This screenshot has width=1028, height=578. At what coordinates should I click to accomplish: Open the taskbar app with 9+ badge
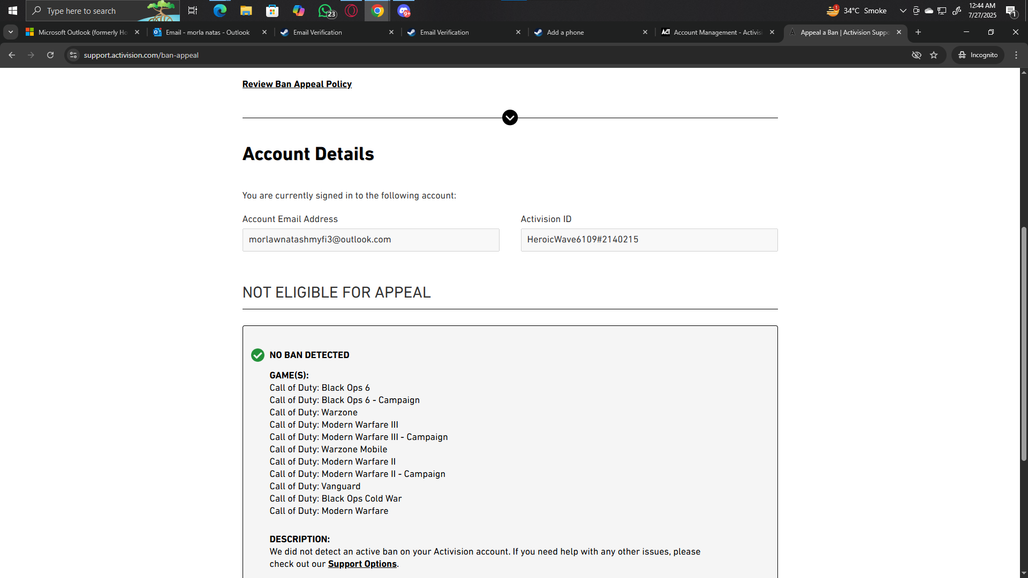pyautogui.click(x=404, y=10)
